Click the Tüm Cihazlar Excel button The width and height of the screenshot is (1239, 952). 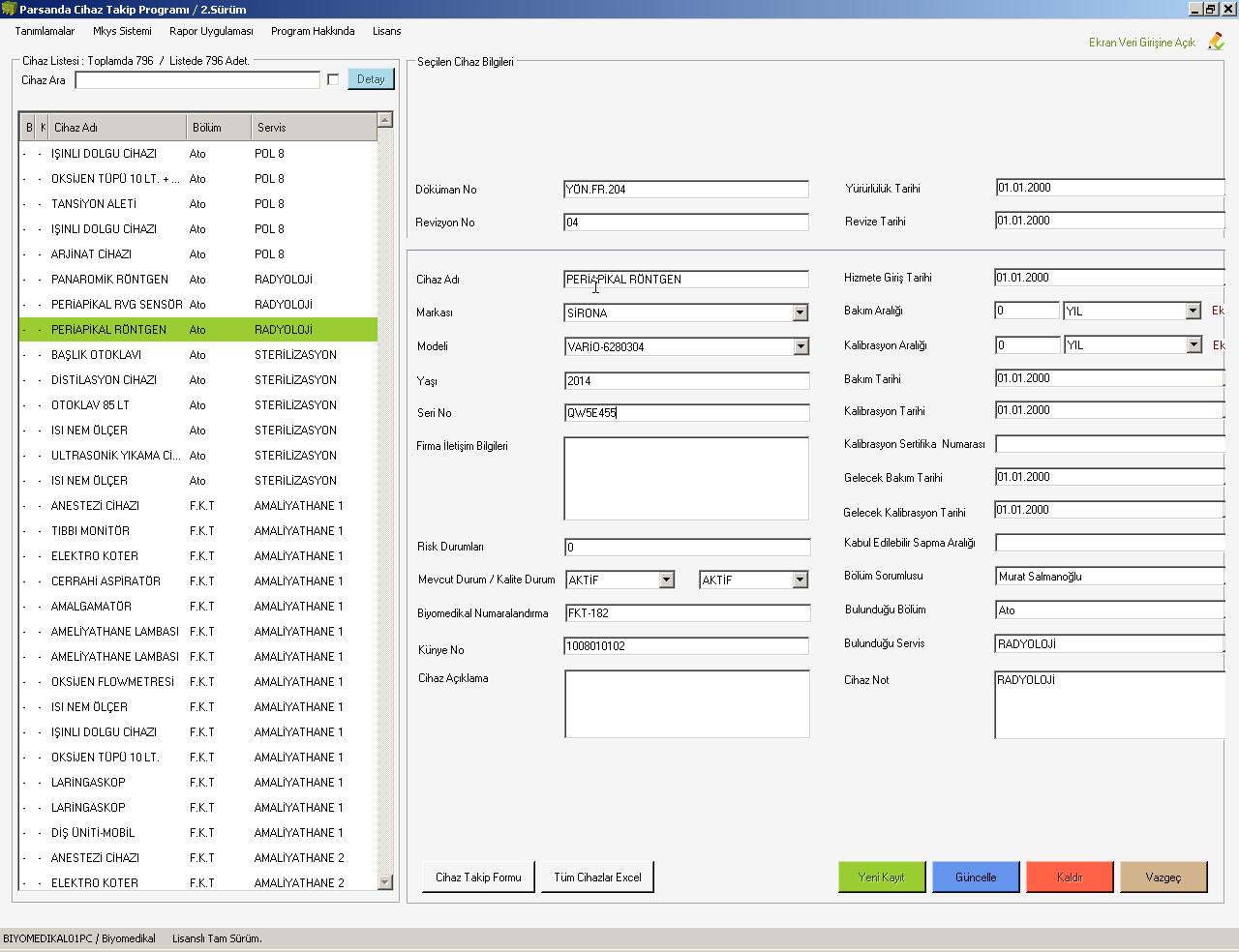(597, 878)
